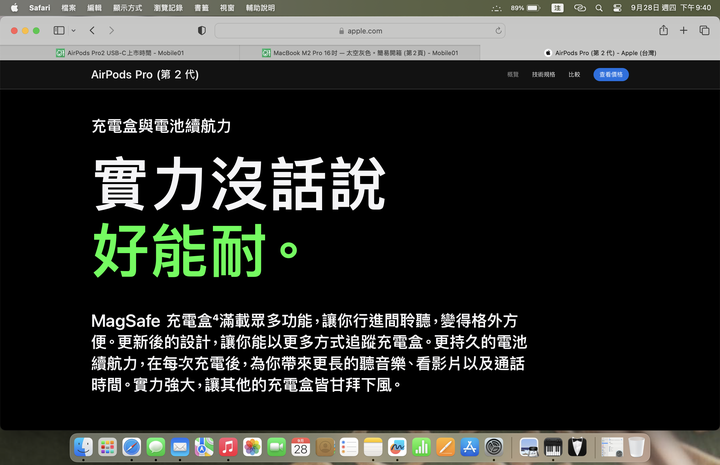Open the 書籤 menu
Viewport: 720px width, 465px height.
[202, 8]
